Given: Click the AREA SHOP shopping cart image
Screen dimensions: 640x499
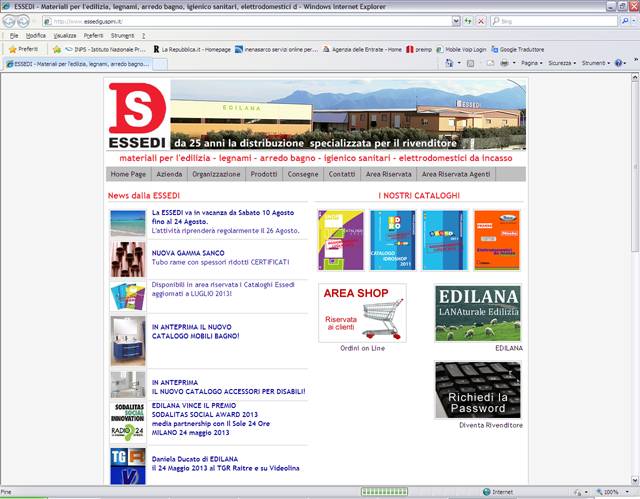Looking at the screenshot, I should (362, 313).
